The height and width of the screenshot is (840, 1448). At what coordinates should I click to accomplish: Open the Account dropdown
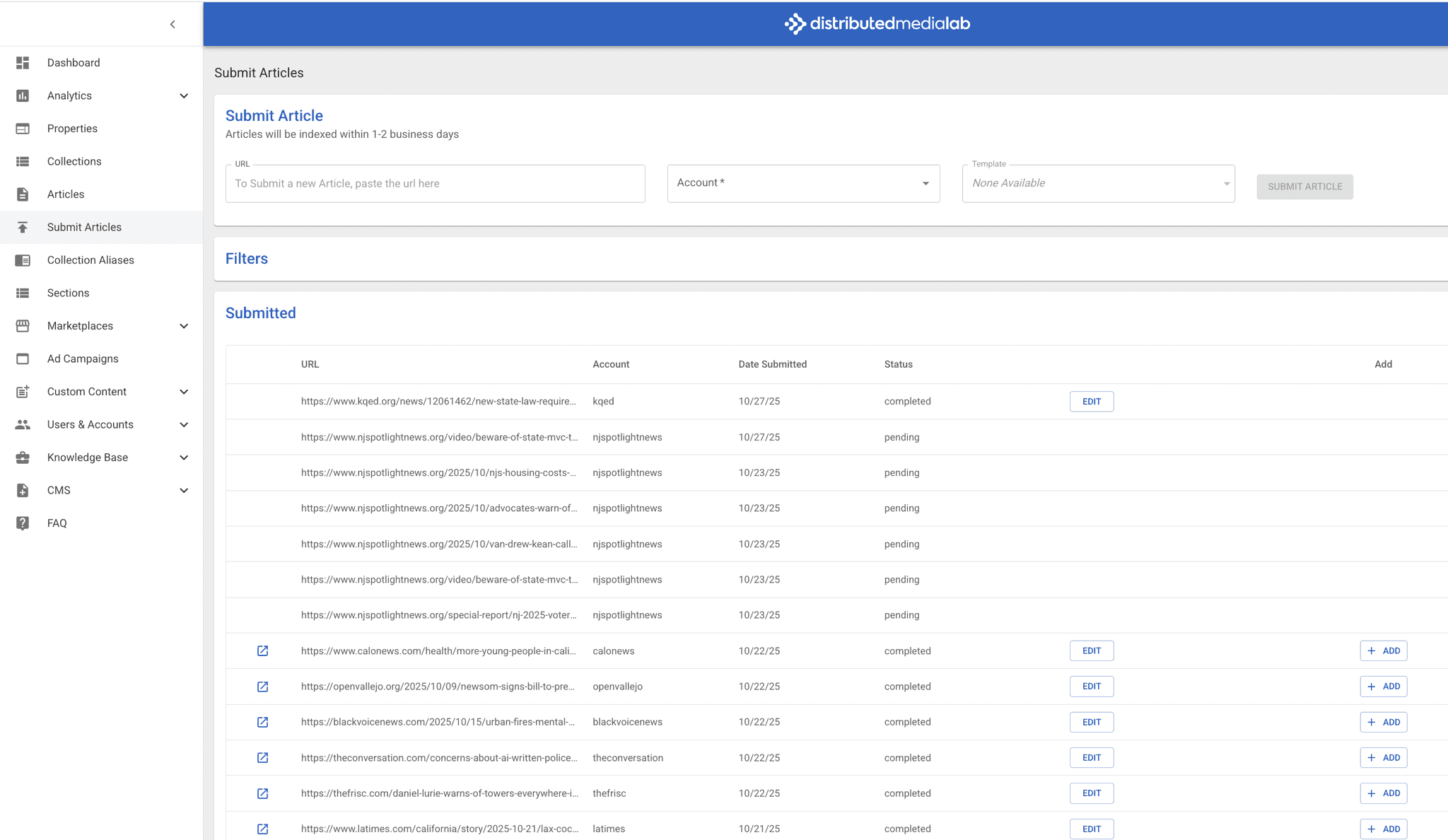tap(803, 183)
